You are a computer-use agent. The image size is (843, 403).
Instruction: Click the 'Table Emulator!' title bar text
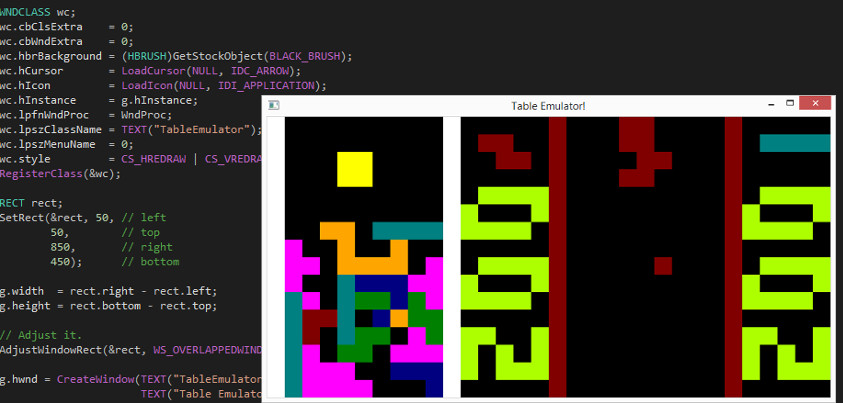(x=548, y=105)
